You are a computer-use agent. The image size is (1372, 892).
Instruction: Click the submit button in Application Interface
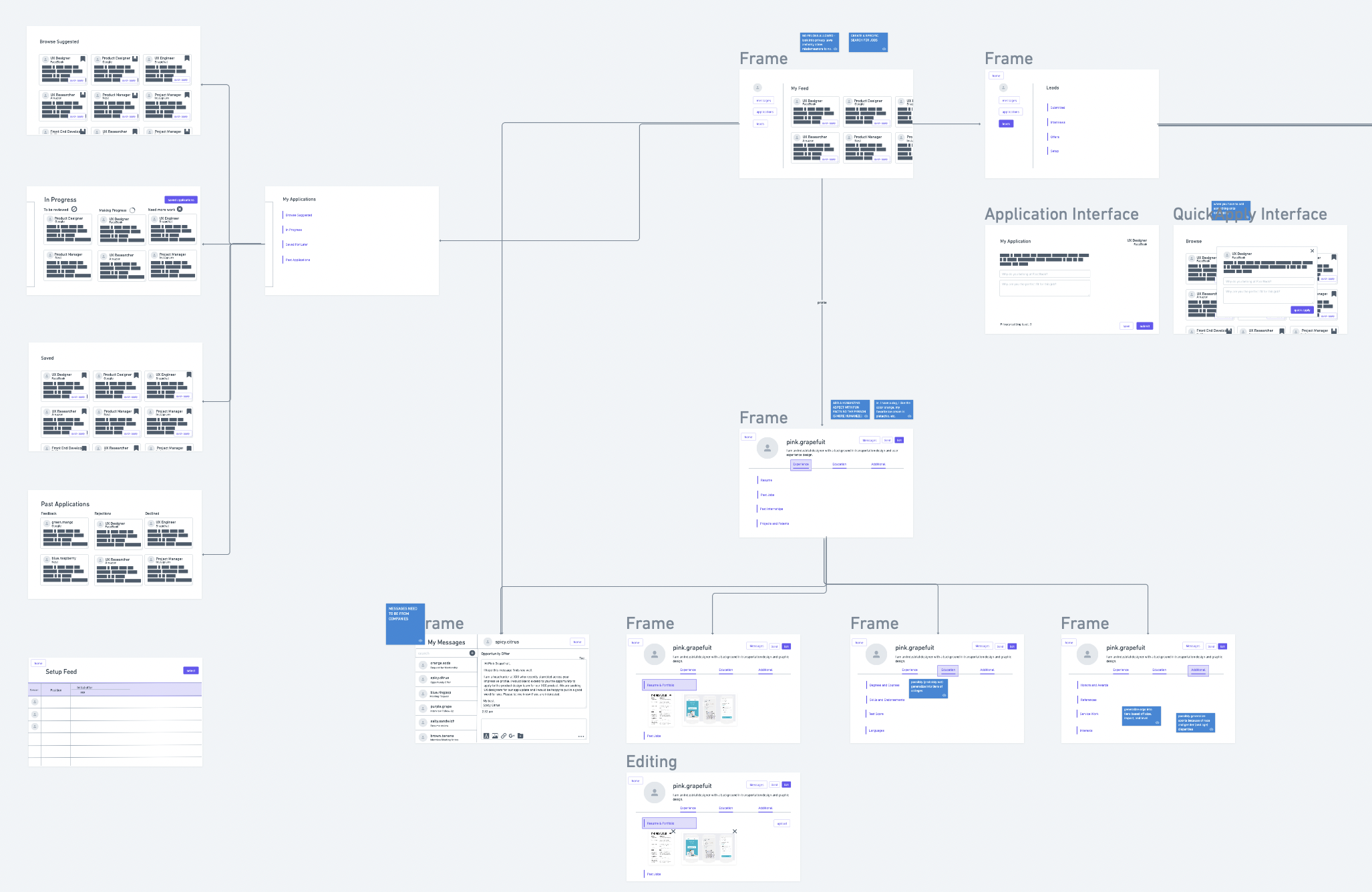(1144, 326)
